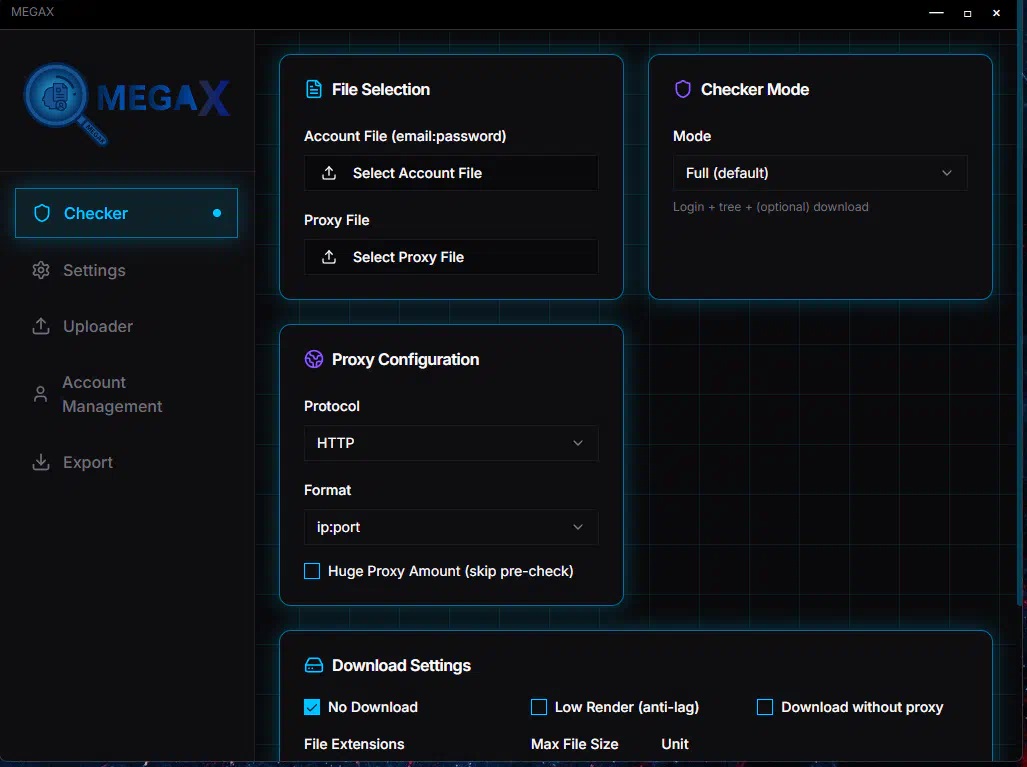Open the Mode dropdown showing Full (default)
The image size is (1027, 767).
(819, 173)
